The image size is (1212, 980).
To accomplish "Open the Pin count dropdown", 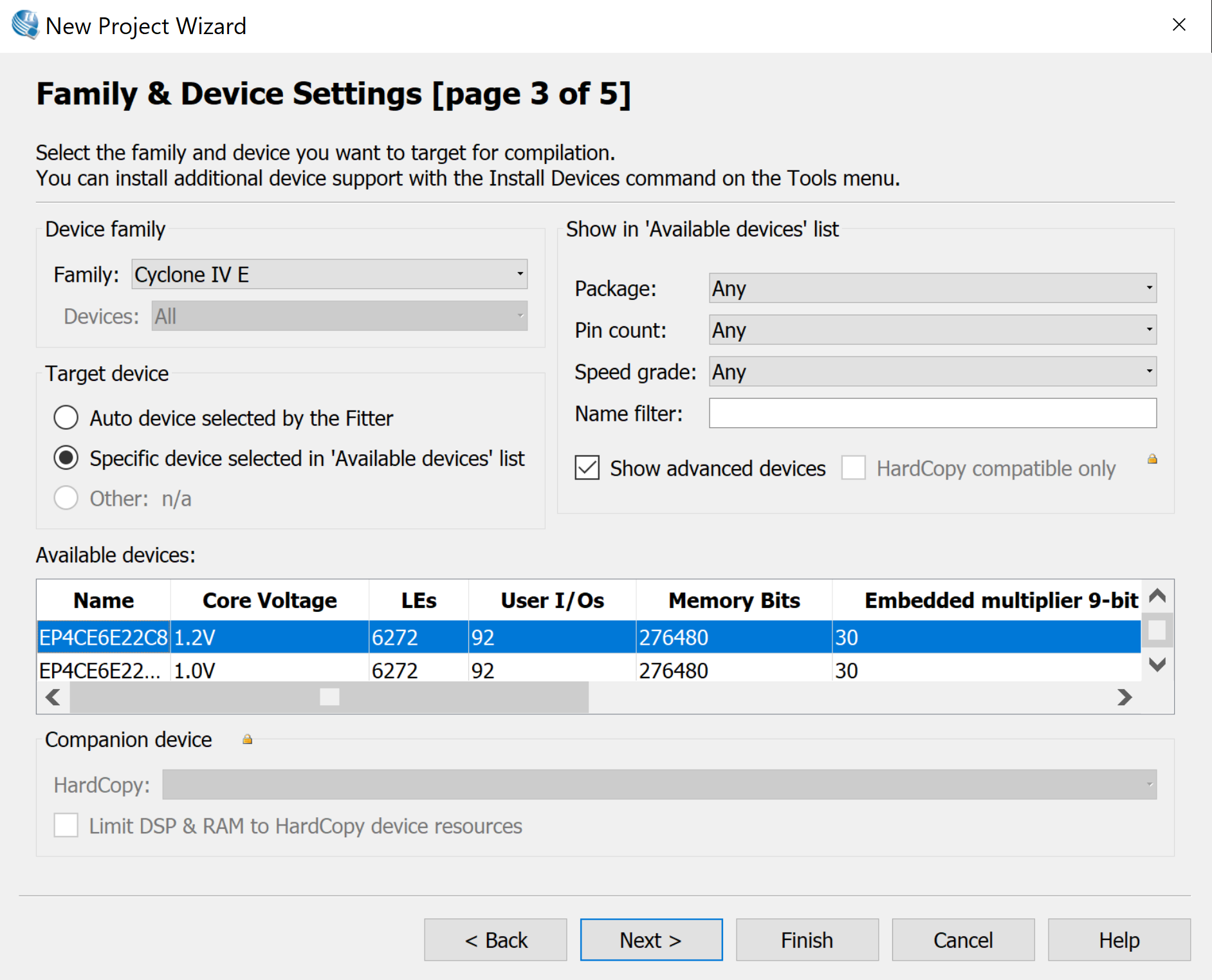I will pyautogui.click(x=932, y=330).
